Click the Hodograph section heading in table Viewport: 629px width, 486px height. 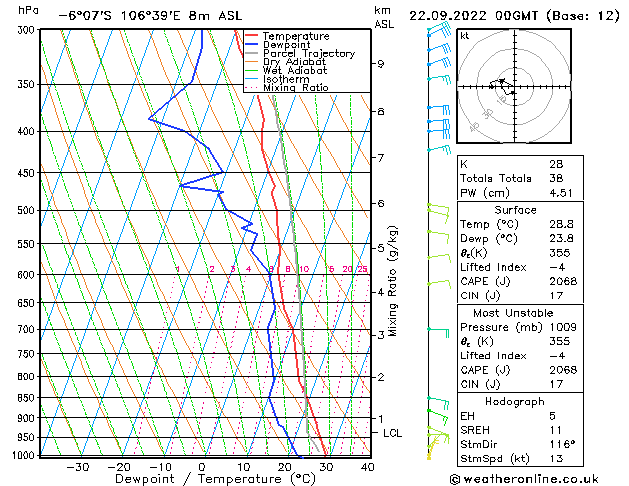(515, 402)
